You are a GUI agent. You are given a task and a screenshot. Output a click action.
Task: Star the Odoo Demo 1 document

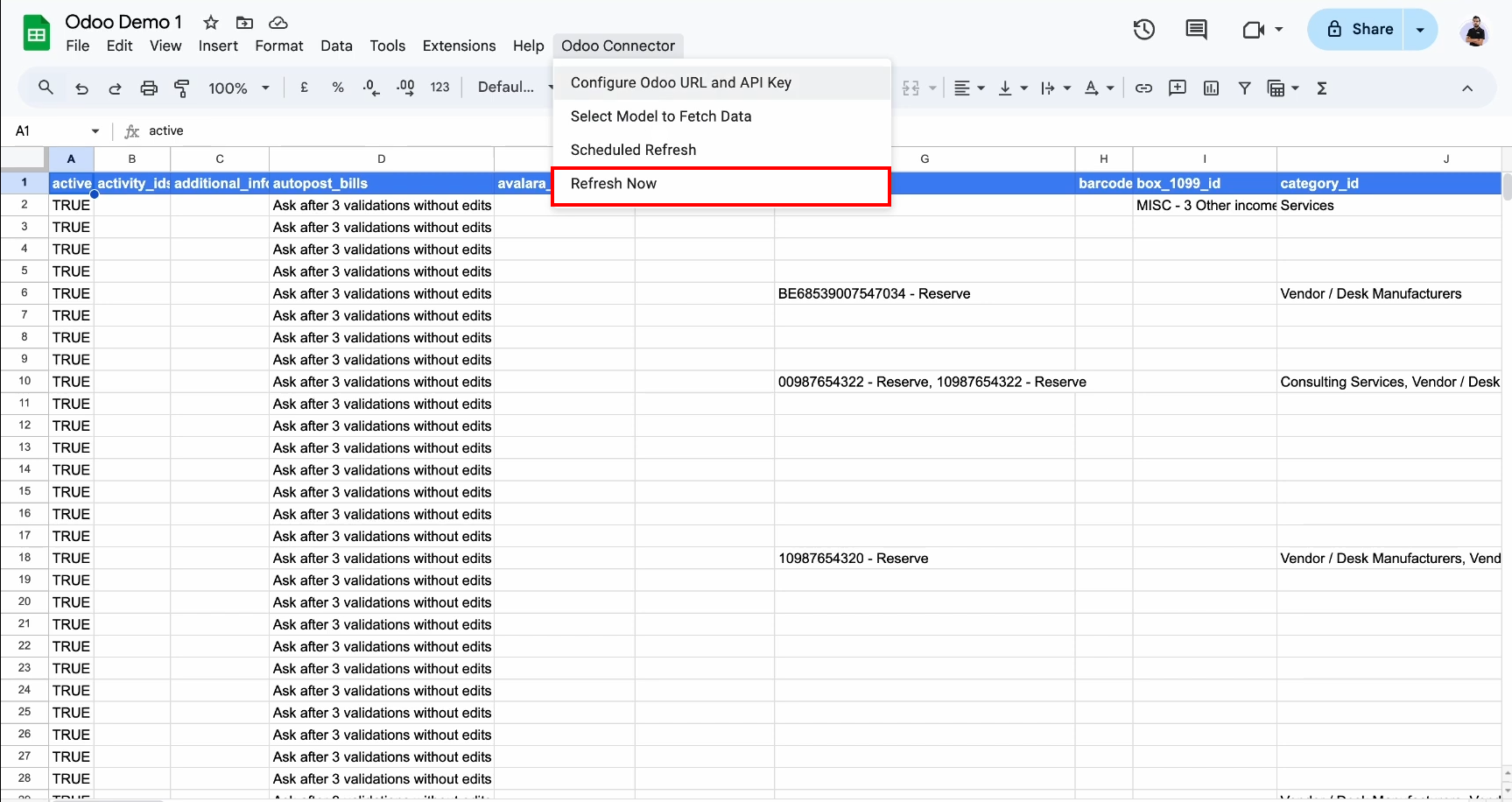pos(211,23)
